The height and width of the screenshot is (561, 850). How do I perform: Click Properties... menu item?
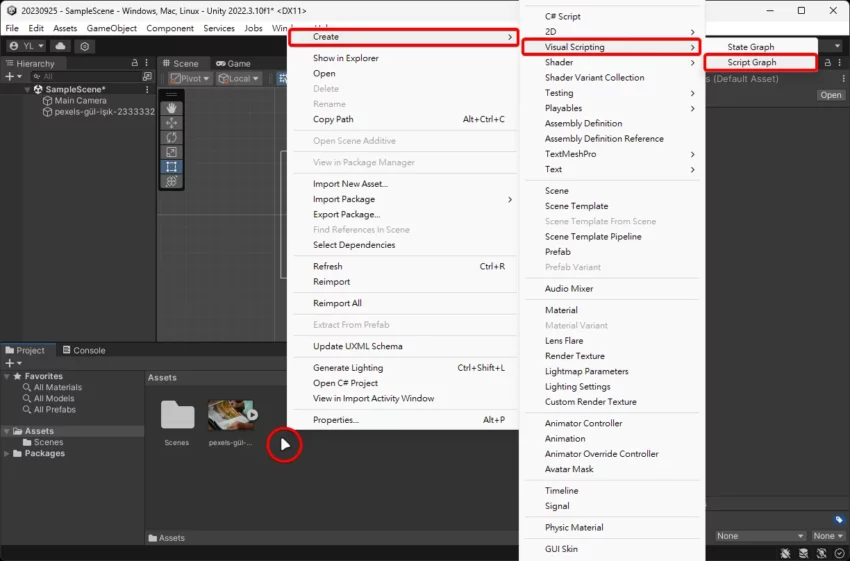(403, 420)
